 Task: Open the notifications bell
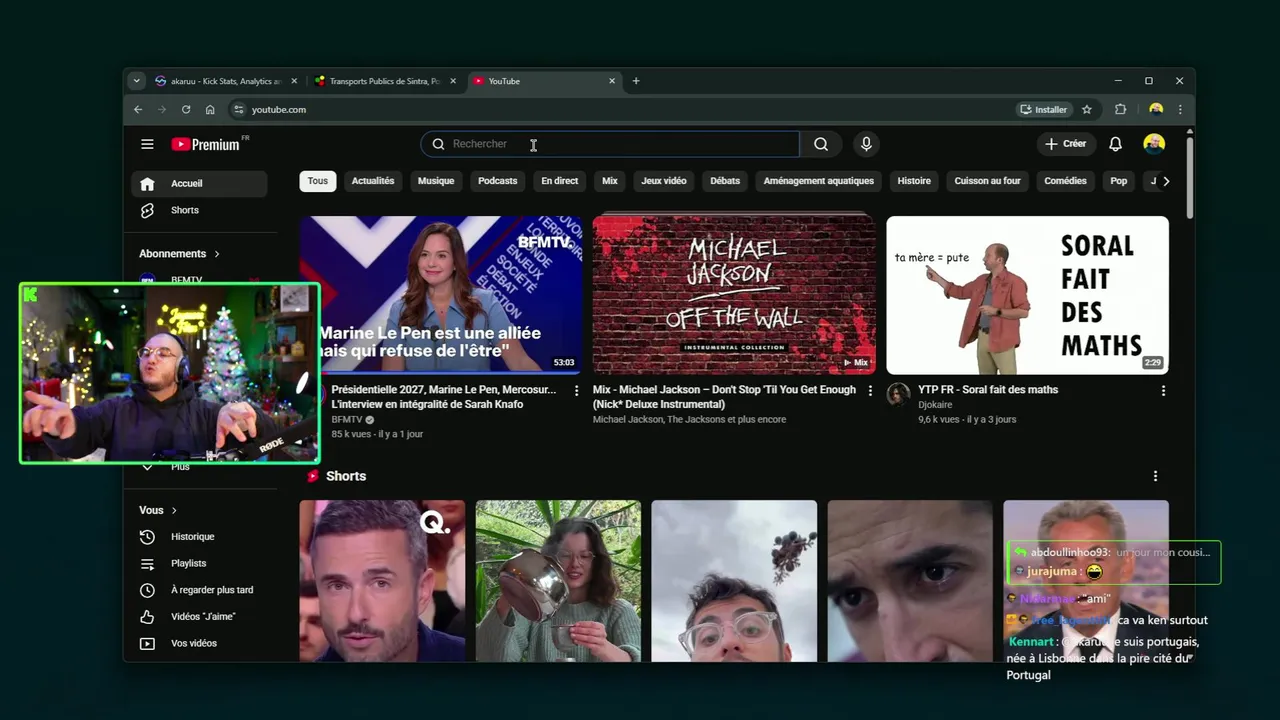tap(1115, 144)
